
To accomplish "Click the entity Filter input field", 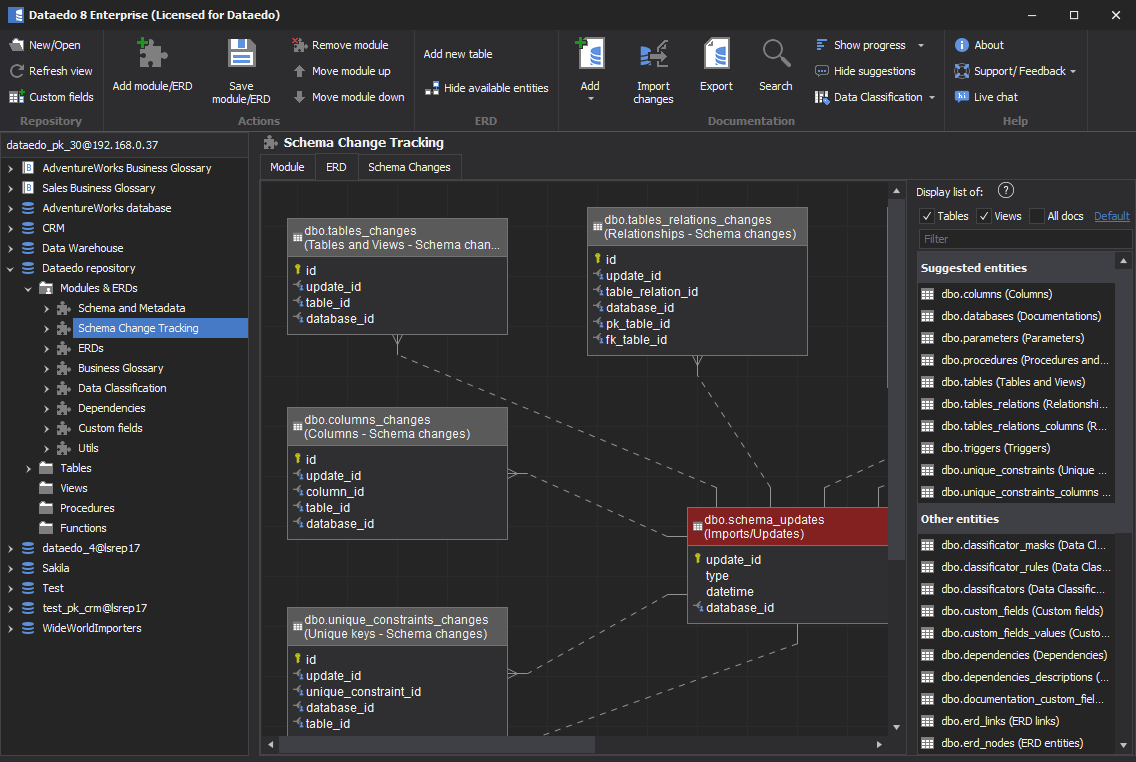I will pos(1024,239).
